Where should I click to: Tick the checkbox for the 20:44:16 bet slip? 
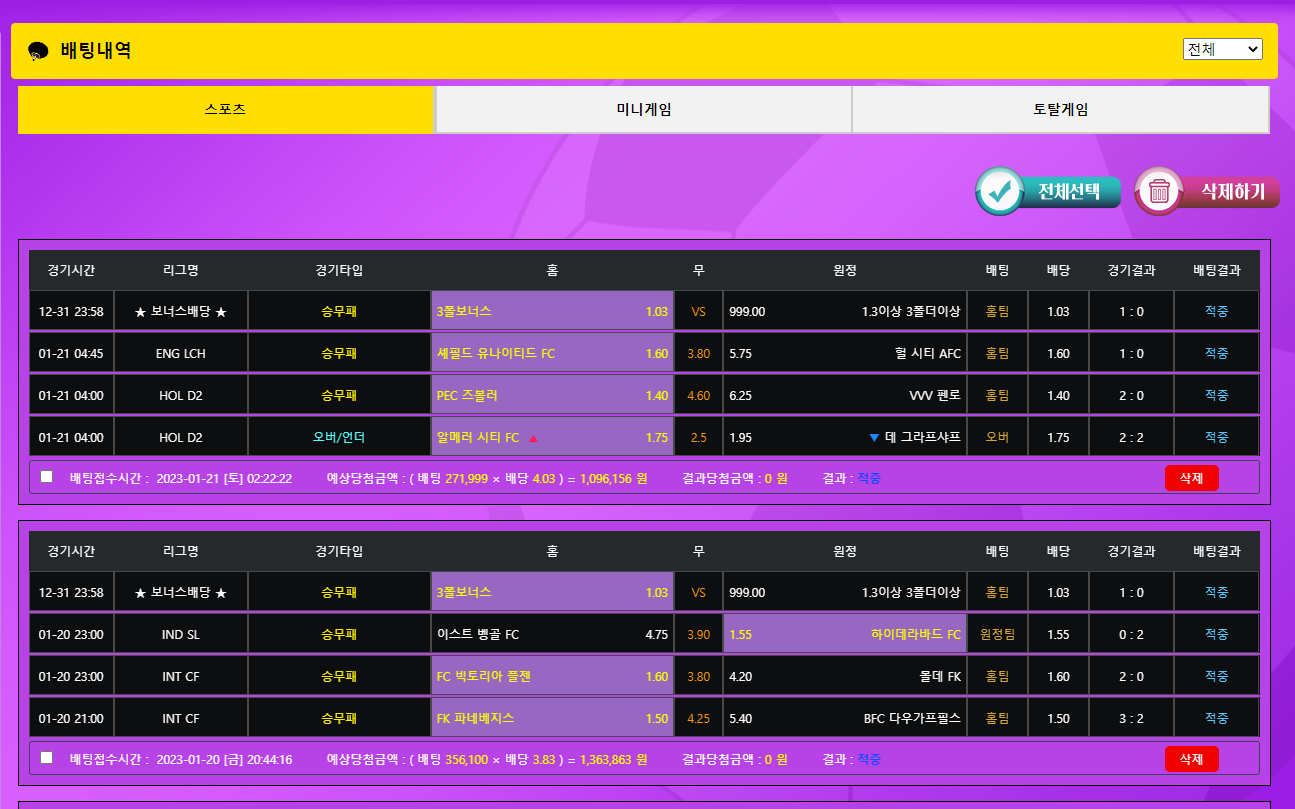(47, 758)
